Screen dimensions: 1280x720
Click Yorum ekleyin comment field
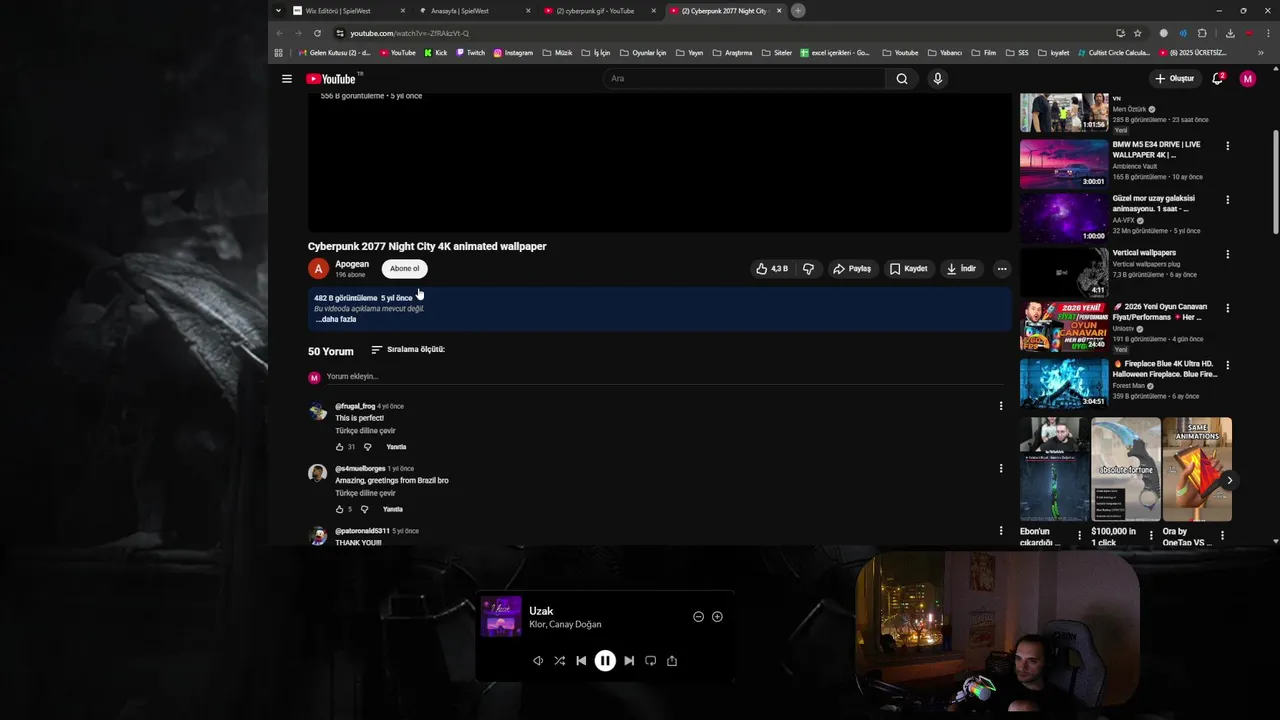[x=665, y=377]
